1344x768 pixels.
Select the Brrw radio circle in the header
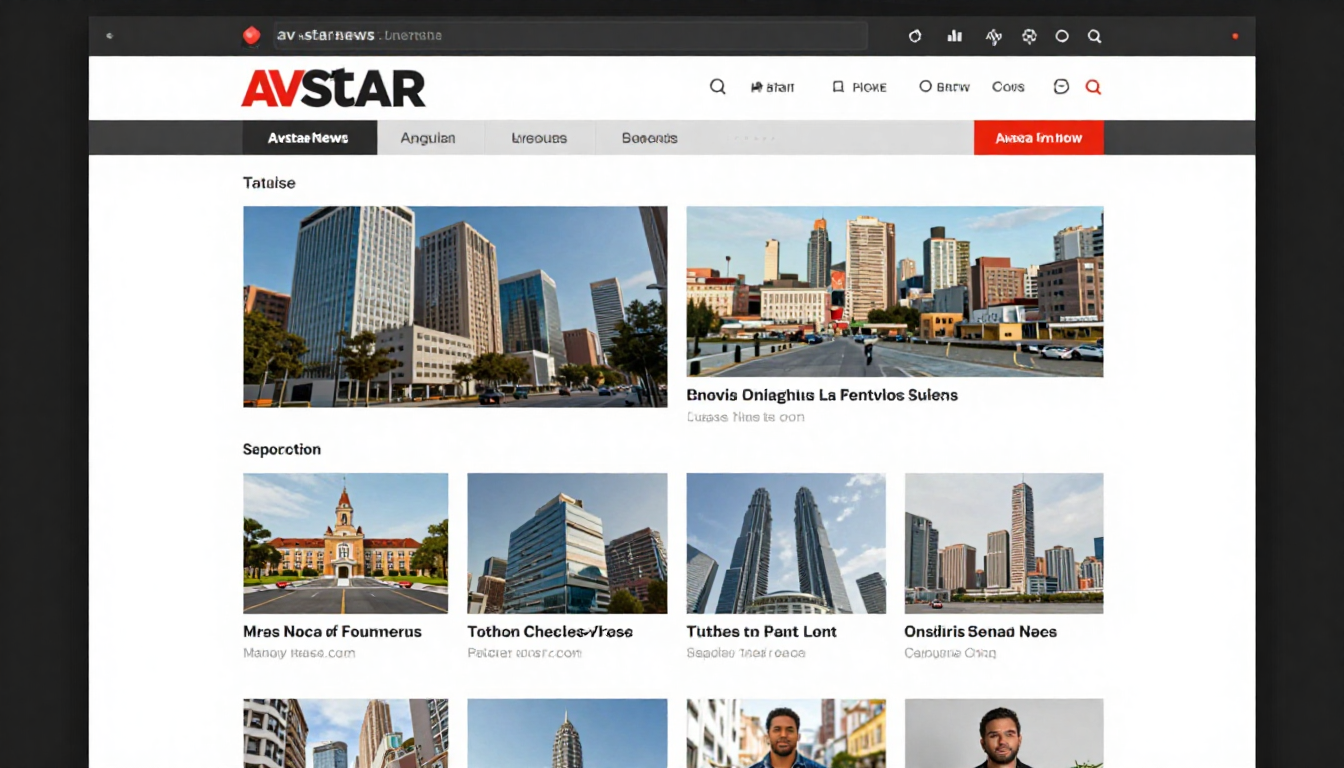click(925, 87)
